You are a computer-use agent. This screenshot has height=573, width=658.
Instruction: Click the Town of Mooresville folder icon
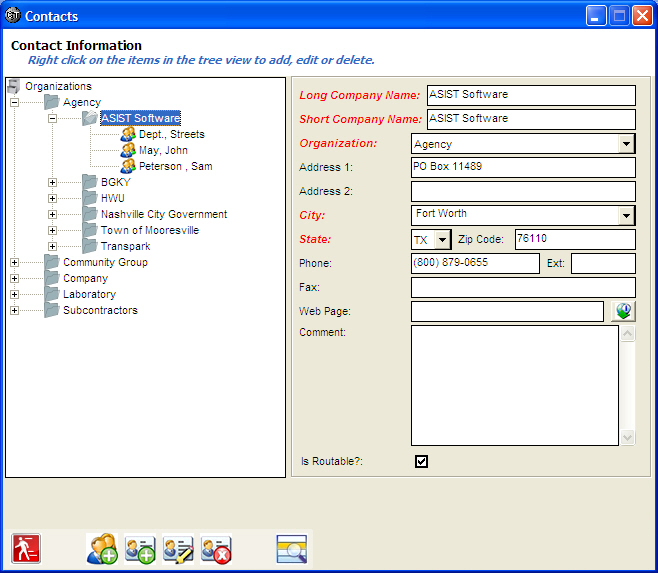90,230
